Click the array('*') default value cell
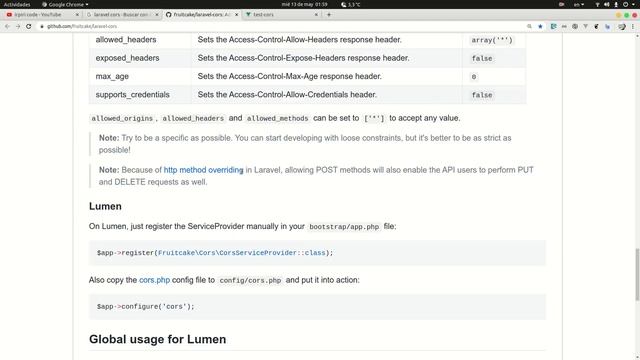This screenshot has height=360, width=640. click(494, 40)
